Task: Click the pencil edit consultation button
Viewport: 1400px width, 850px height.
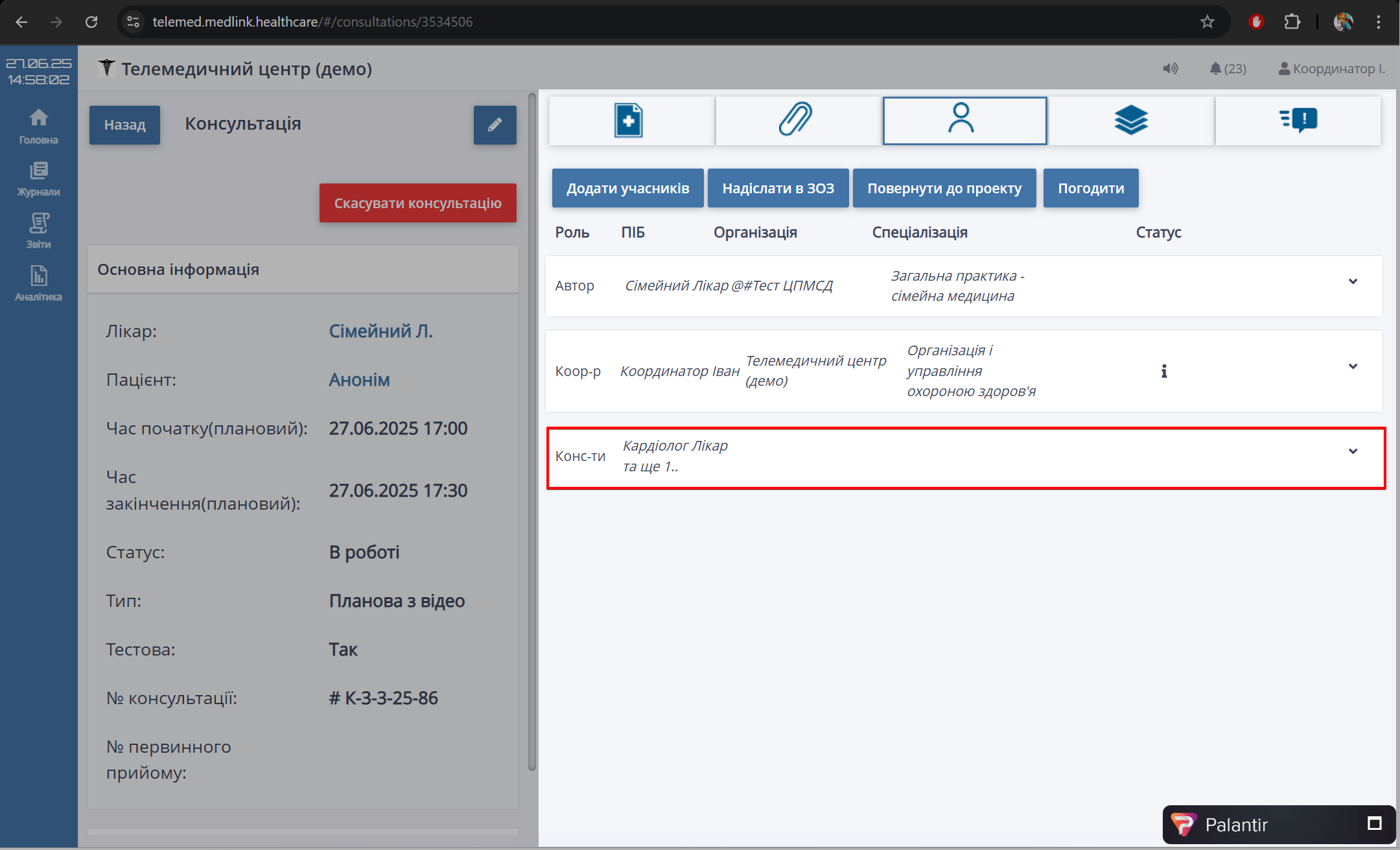Action: point(495,125)
